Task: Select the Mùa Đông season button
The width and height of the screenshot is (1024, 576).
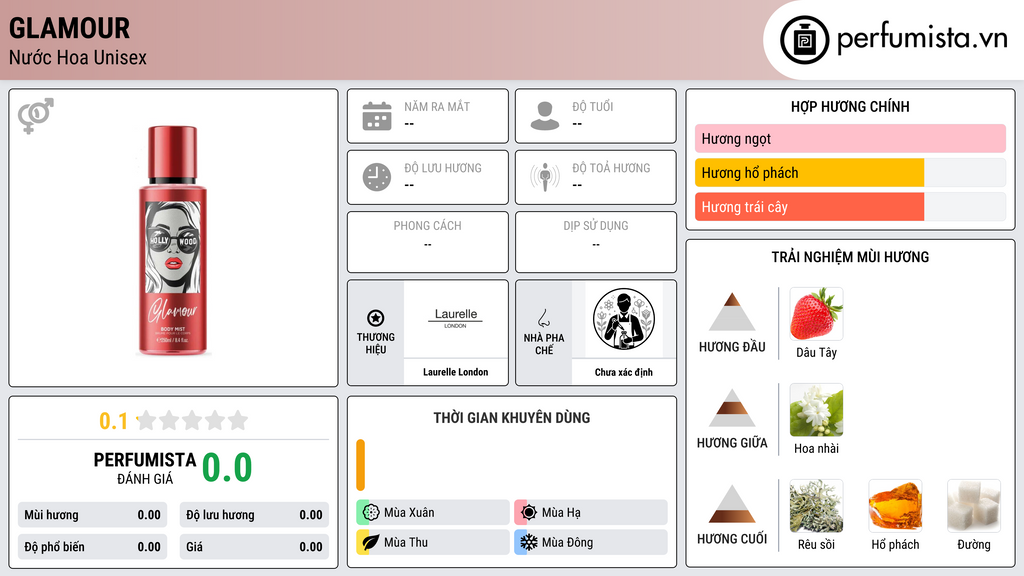Action: (591, 542)
